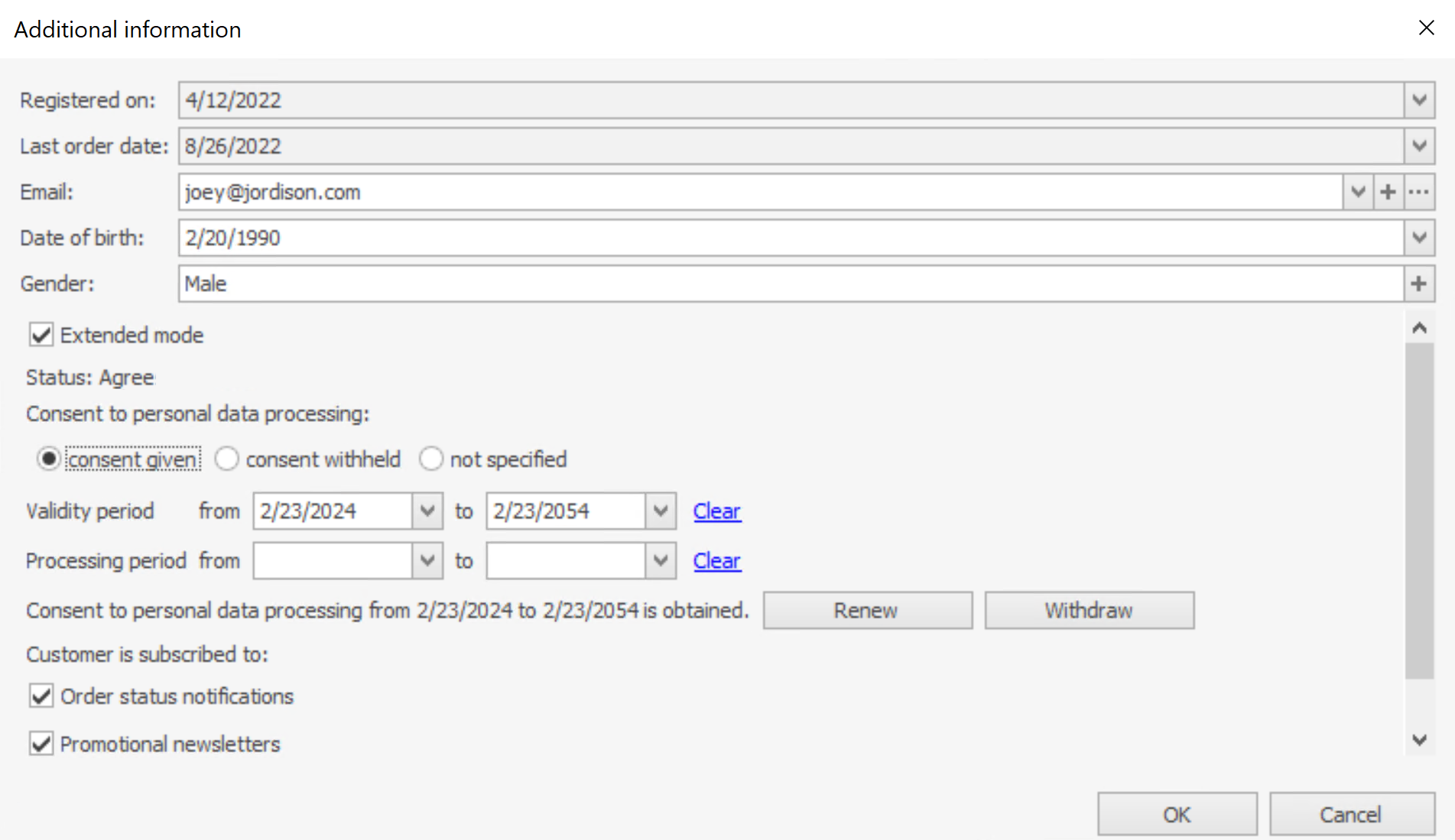Uncheck Promotional newsletters subscription
1455x840 pixels.
pyautogui.click(x=41, y=744)
